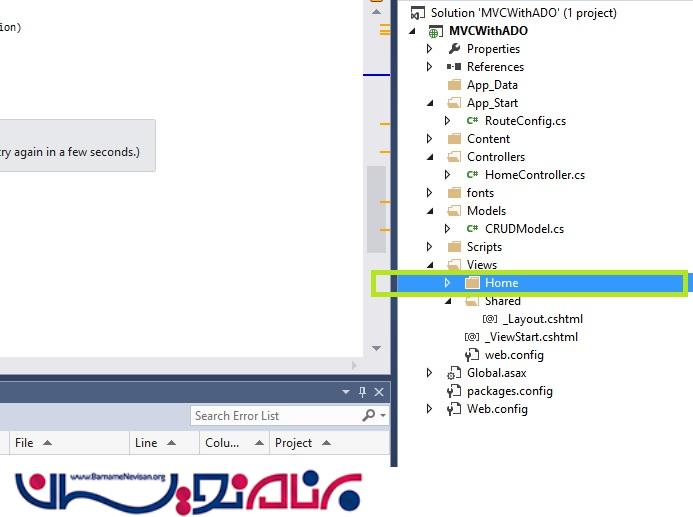Click the editor scrollbar down arrow
The width and height of the screenshot is (693, 517).
[377, 348]
